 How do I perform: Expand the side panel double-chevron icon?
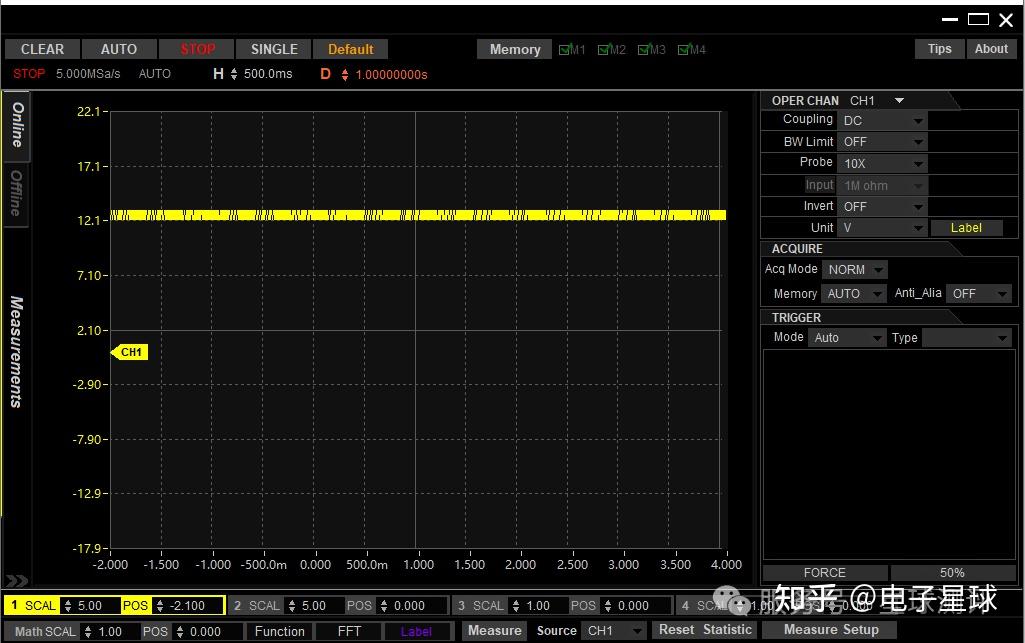16,580
